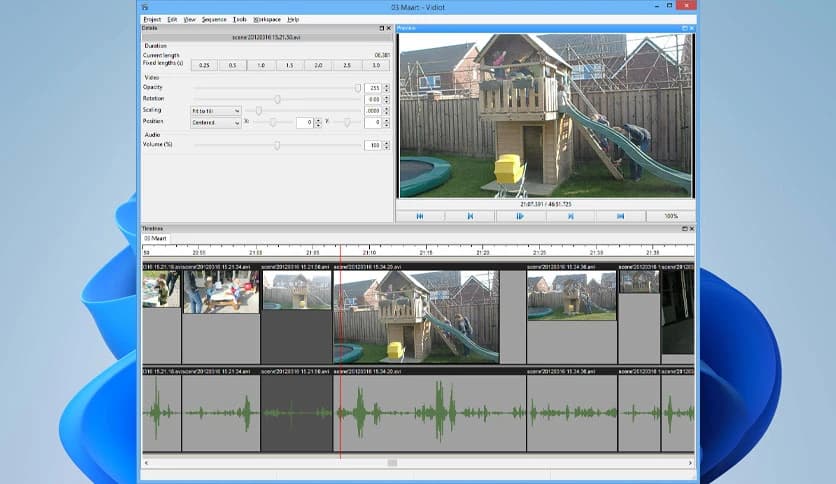Screen dimensions: 836x484
Task: Maximize the Preview panel
Action: (x=686, y=28)
